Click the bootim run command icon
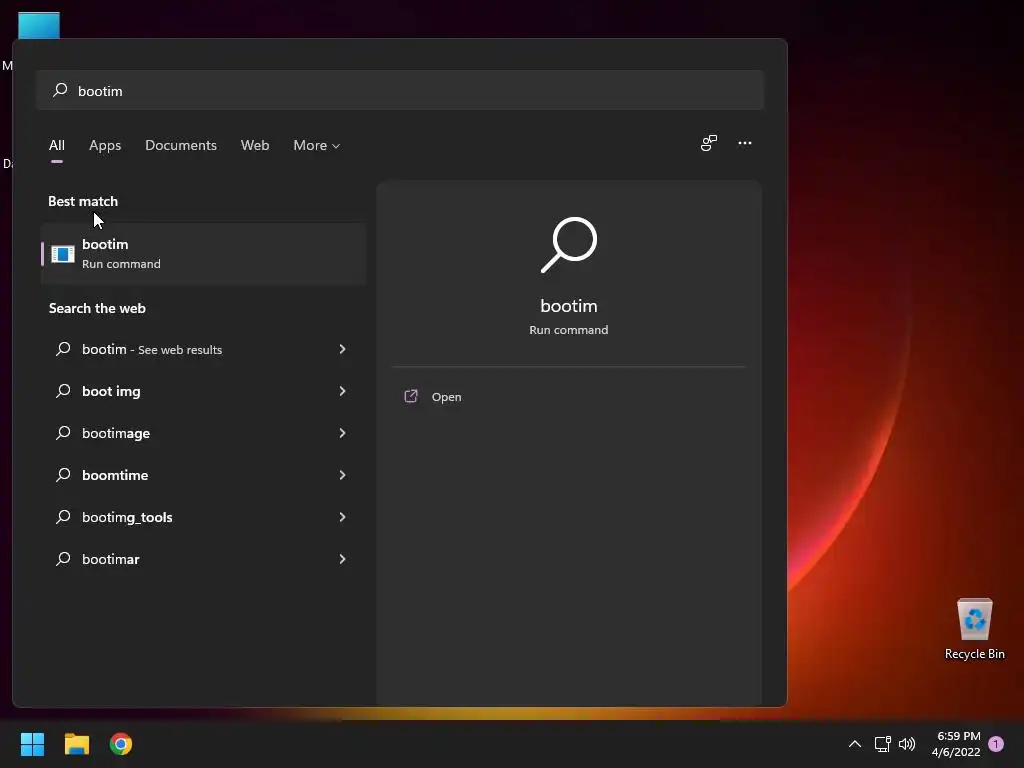This screenshot has width=1024, height=768. pyautogui.click(x=63, y=254)
